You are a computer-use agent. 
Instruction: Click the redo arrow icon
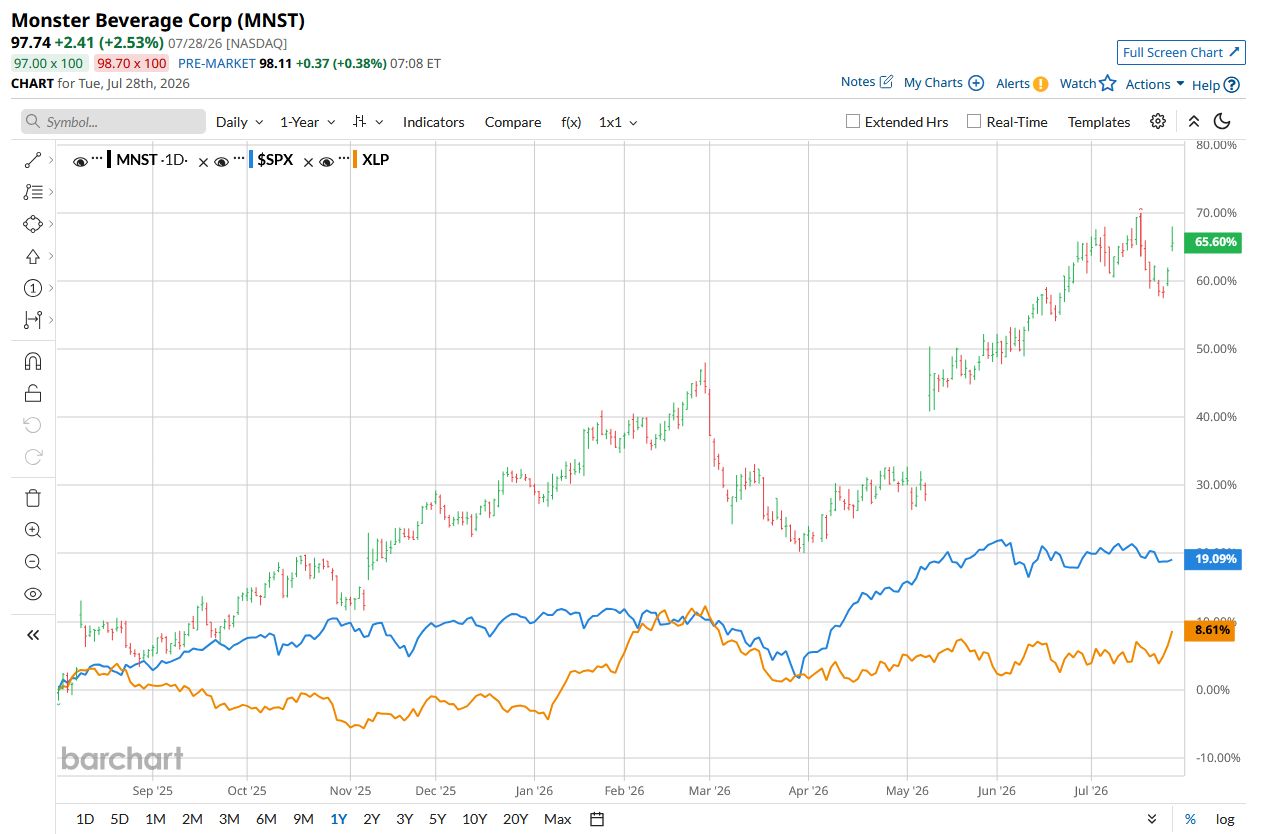[32, 457]
